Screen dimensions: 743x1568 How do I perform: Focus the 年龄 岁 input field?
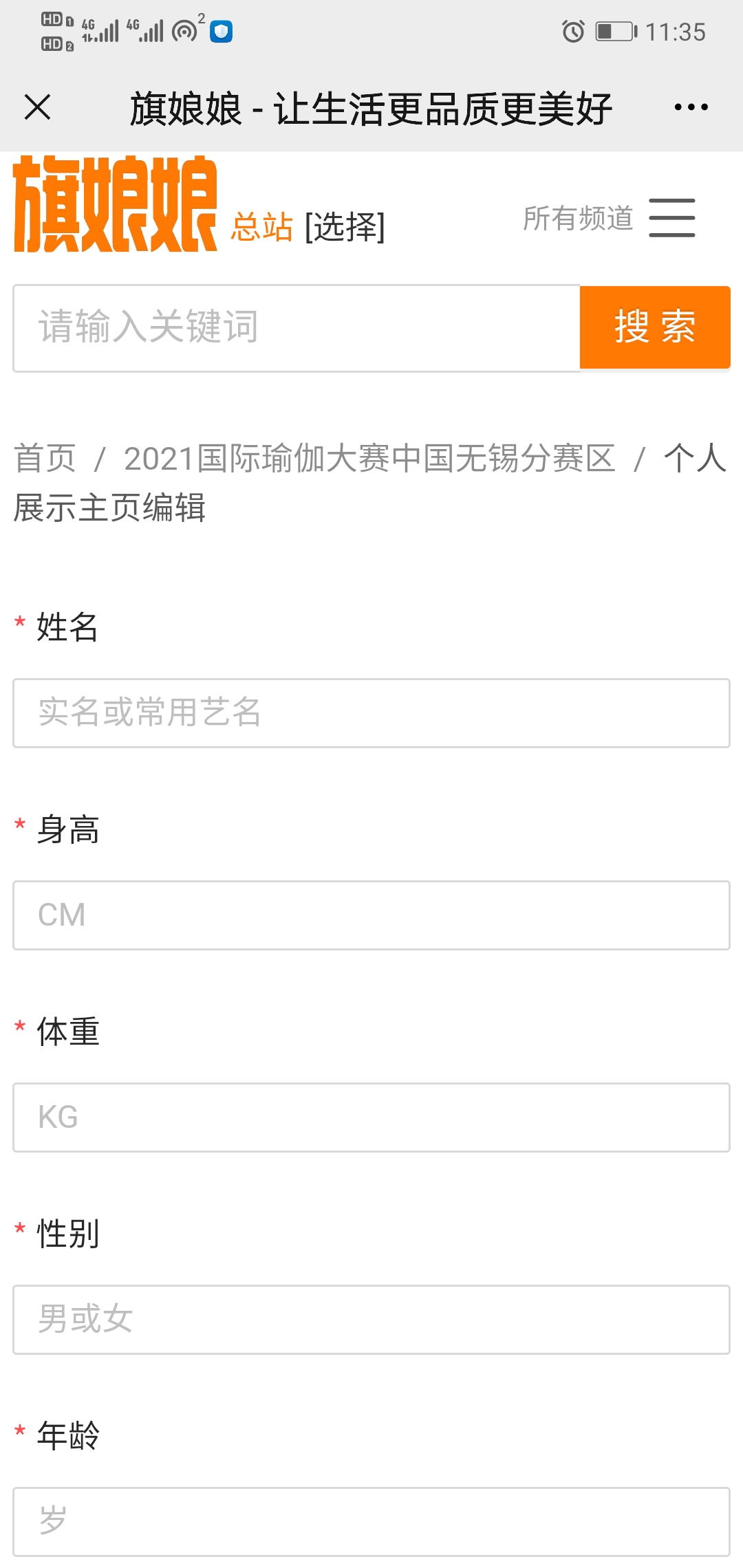371,1522
